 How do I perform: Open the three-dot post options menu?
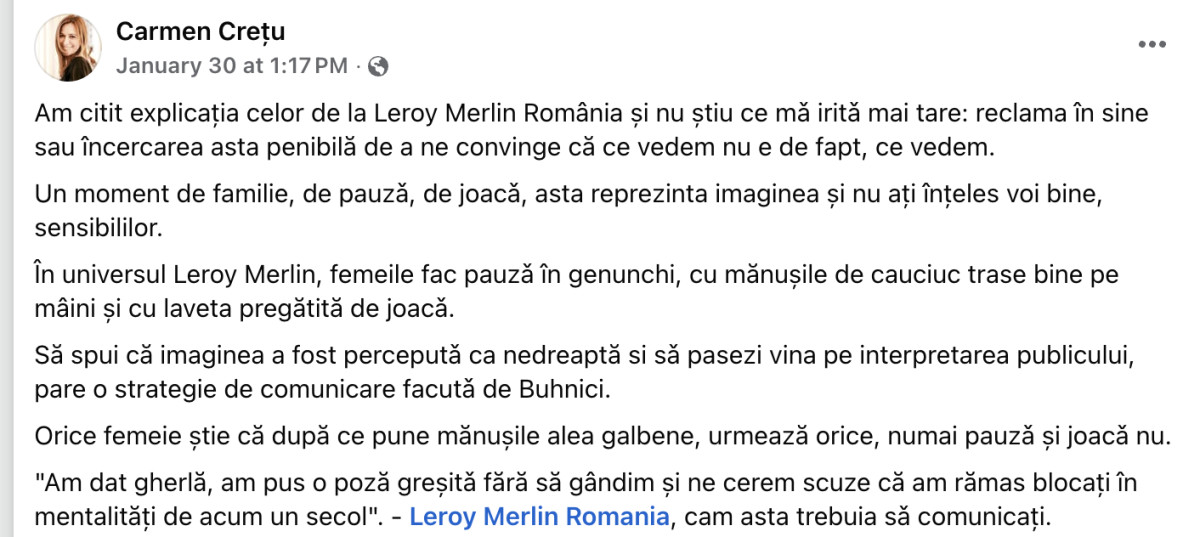[x=1152, y=45]
